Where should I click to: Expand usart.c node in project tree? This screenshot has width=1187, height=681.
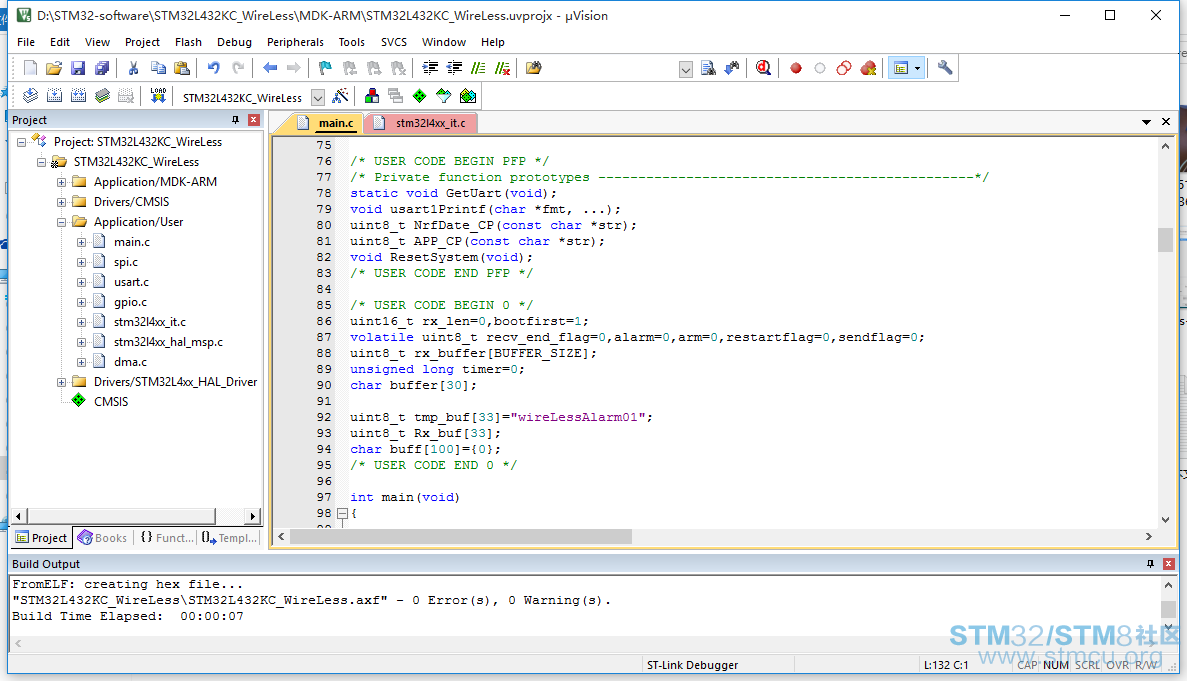click(x=82, y=282)
